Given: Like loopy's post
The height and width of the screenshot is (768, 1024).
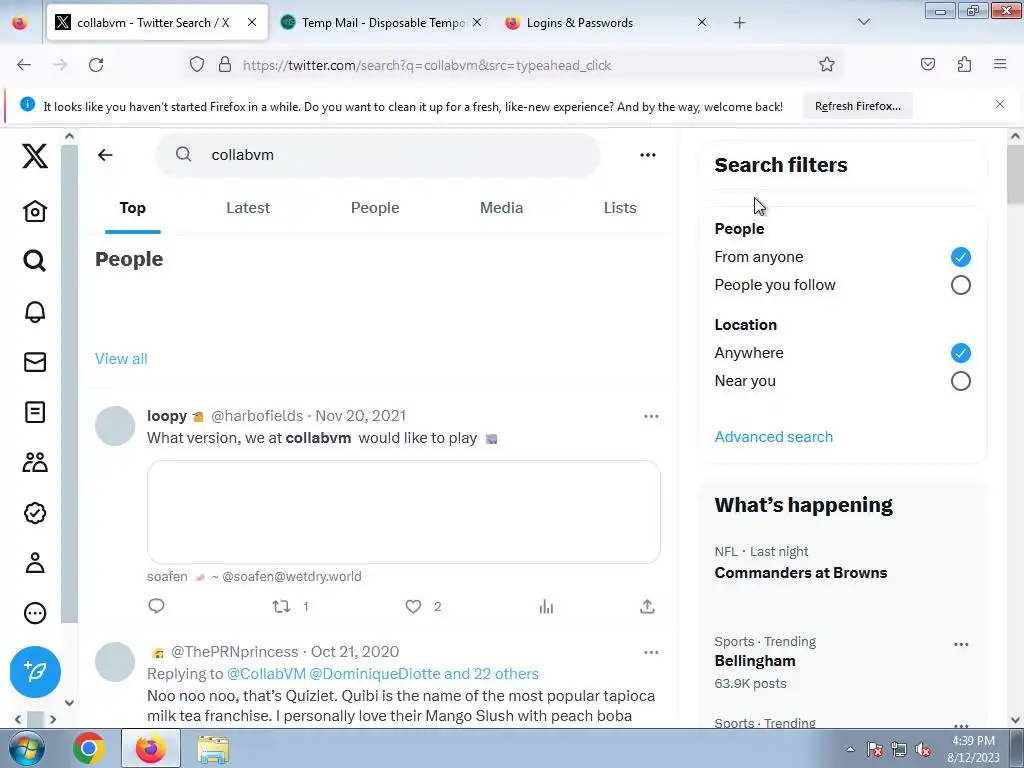Looking at the screenshot, I should click(x=413, y=607).
